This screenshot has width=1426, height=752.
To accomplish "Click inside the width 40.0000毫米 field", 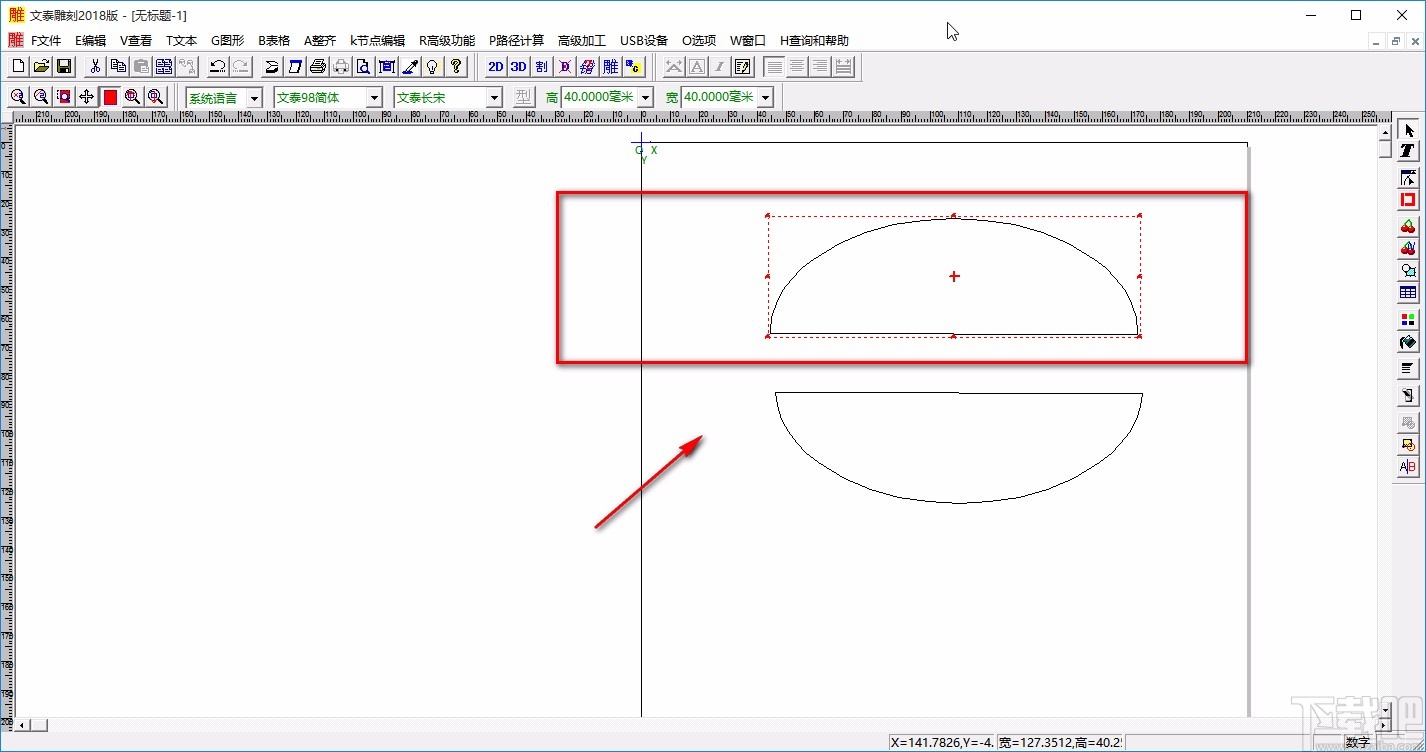I will click(x=719, y=97).
